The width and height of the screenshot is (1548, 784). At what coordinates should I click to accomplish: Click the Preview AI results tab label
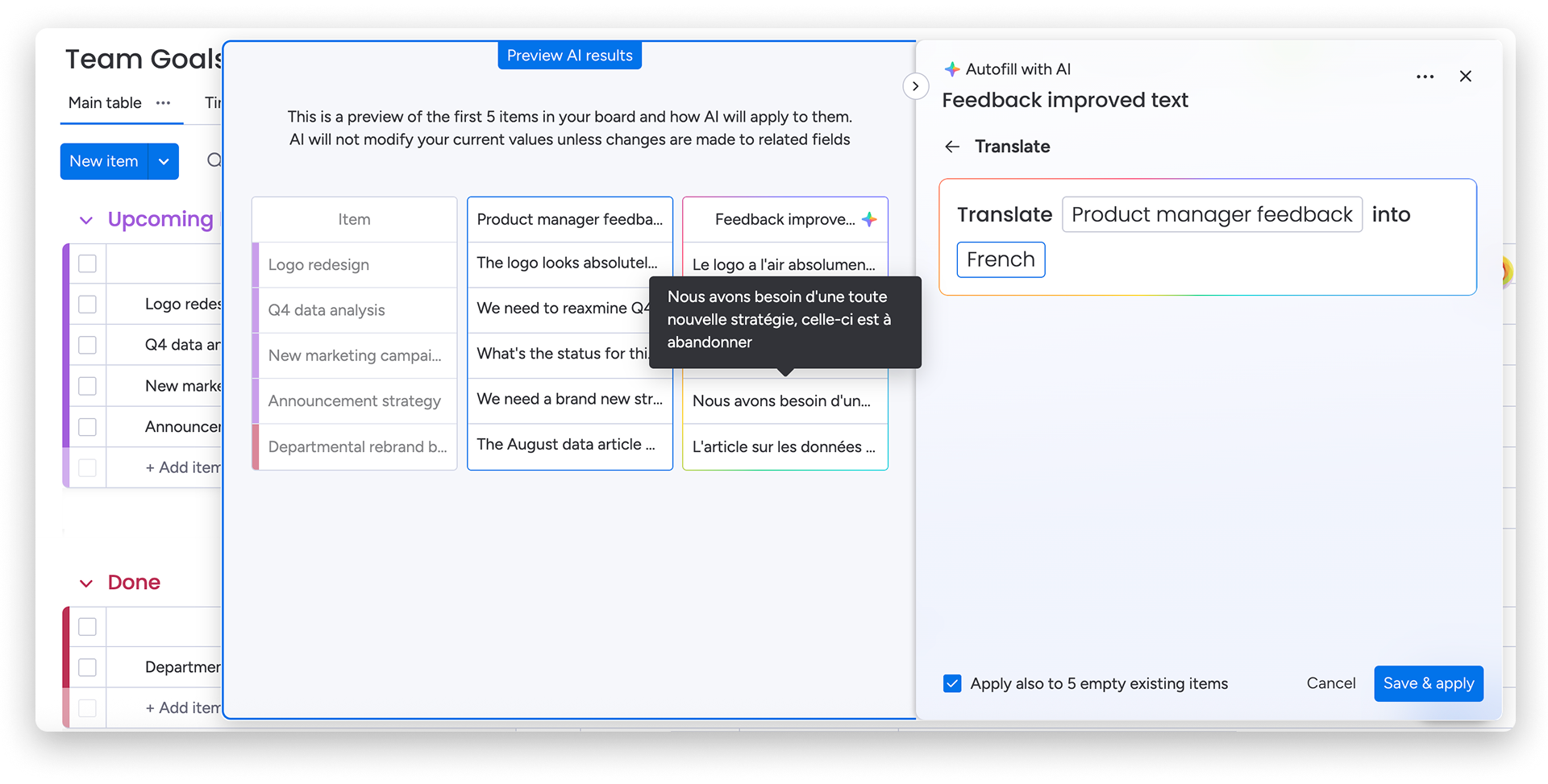(569, 56)
